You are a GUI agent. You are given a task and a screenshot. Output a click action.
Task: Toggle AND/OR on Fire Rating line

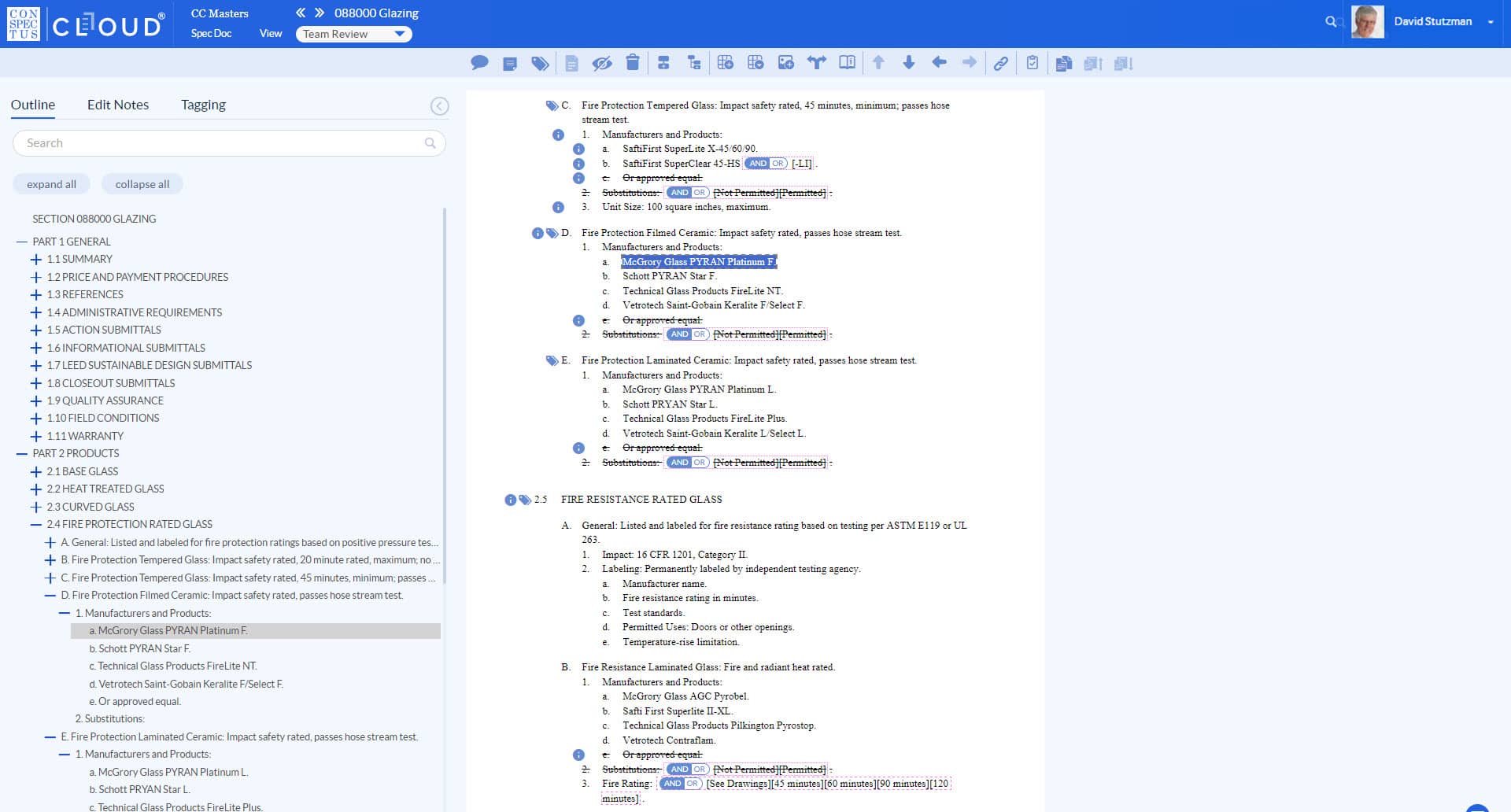[x=681, y=784]
